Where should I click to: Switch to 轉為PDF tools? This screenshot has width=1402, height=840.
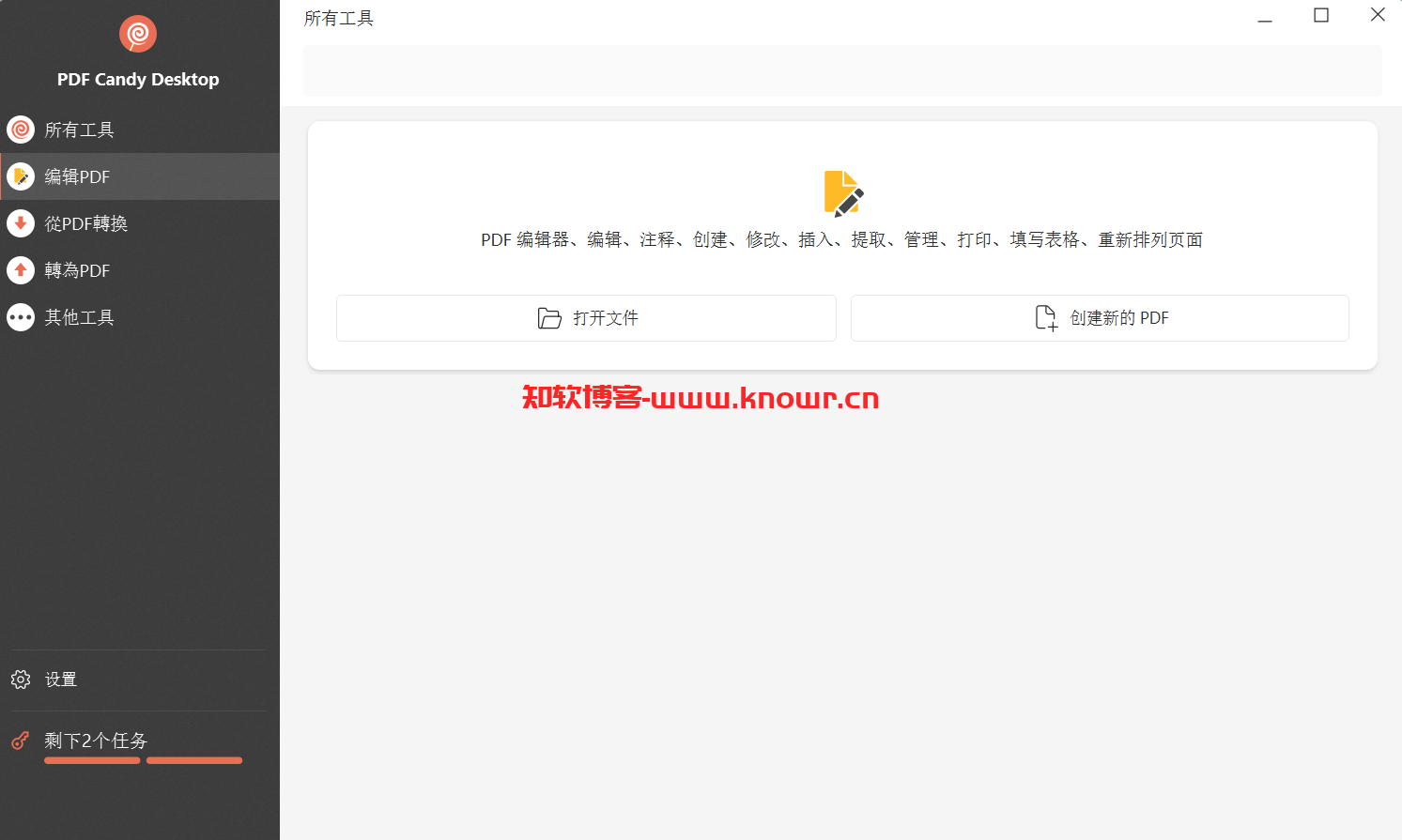[140, 270]
